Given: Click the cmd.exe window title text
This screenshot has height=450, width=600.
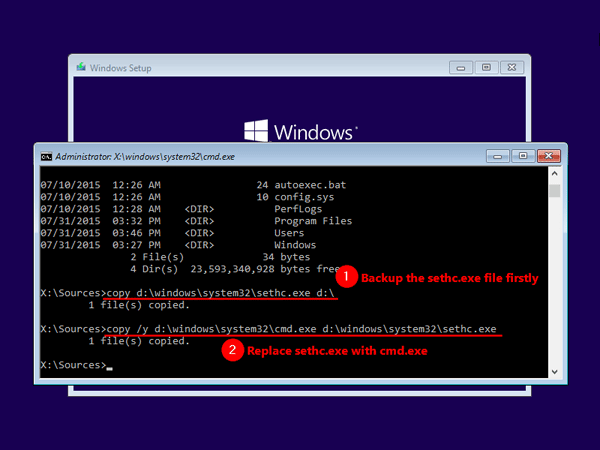Looking at the screenshot, I should (x=145, y=157).
